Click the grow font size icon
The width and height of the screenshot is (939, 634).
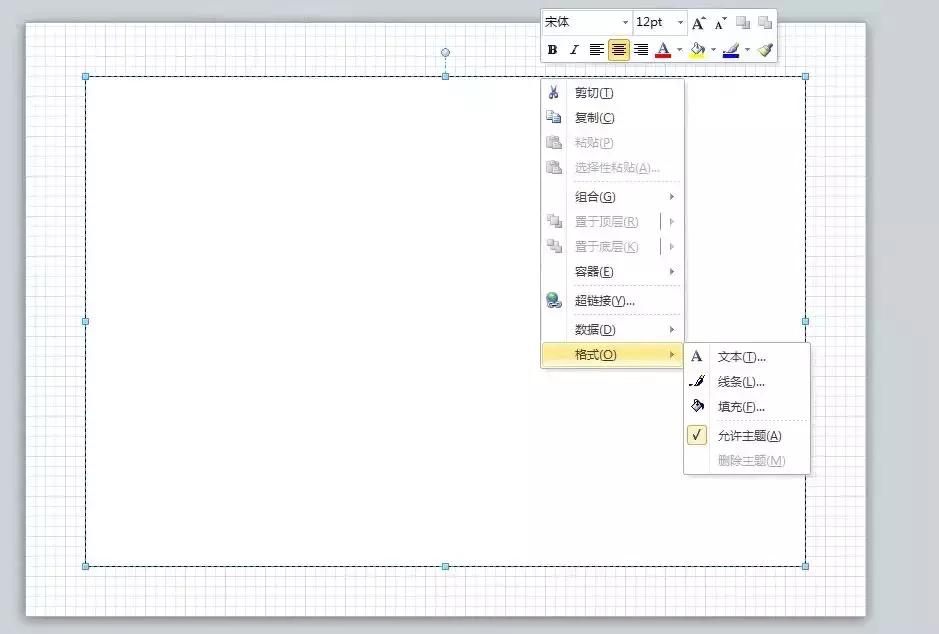pos(699,23)
